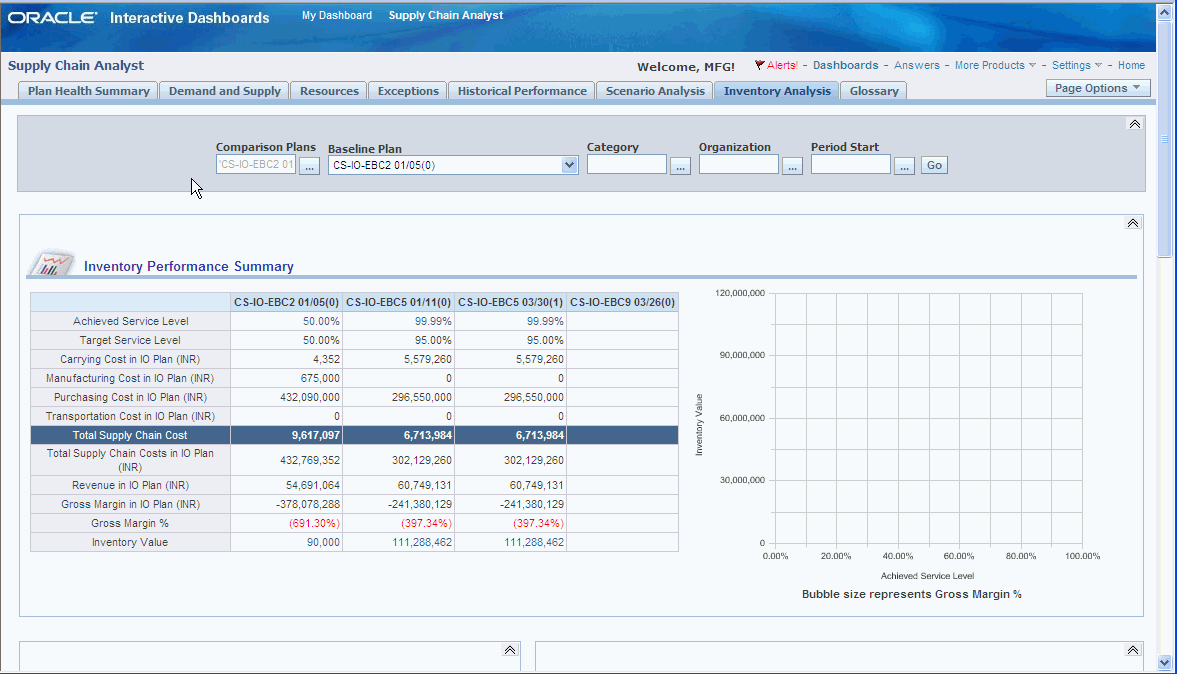Switch to the Plan Health Summary tab

click(88, 91)
